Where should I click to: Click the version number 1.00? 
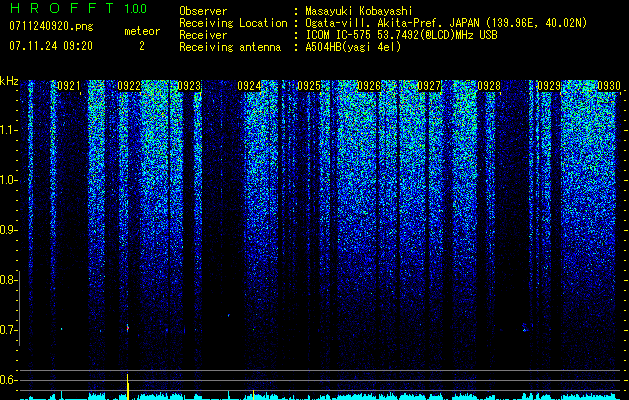pos(136,9)
